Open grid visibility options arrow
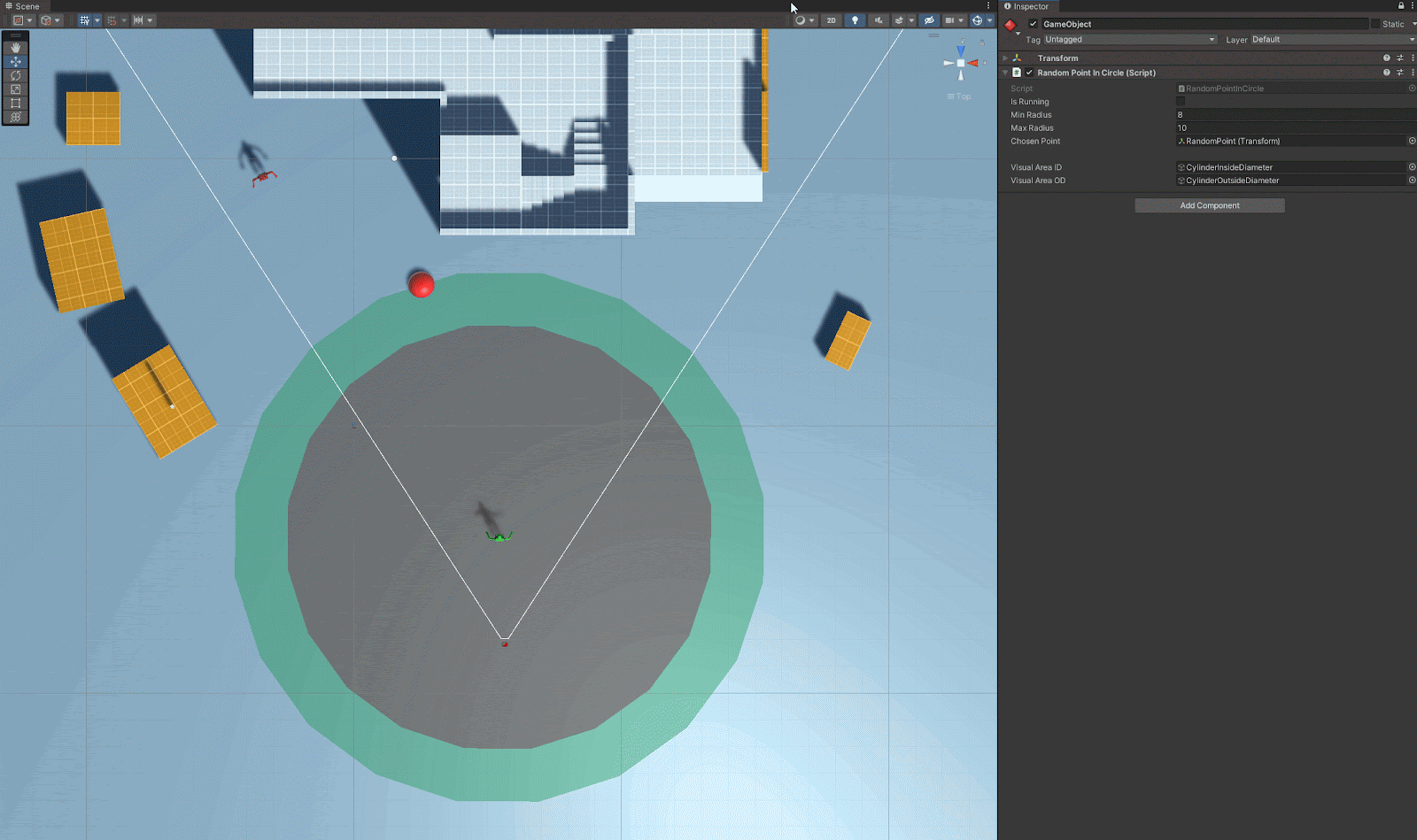The width and height of the screenshot is (1417, 840). pos(97,20)
